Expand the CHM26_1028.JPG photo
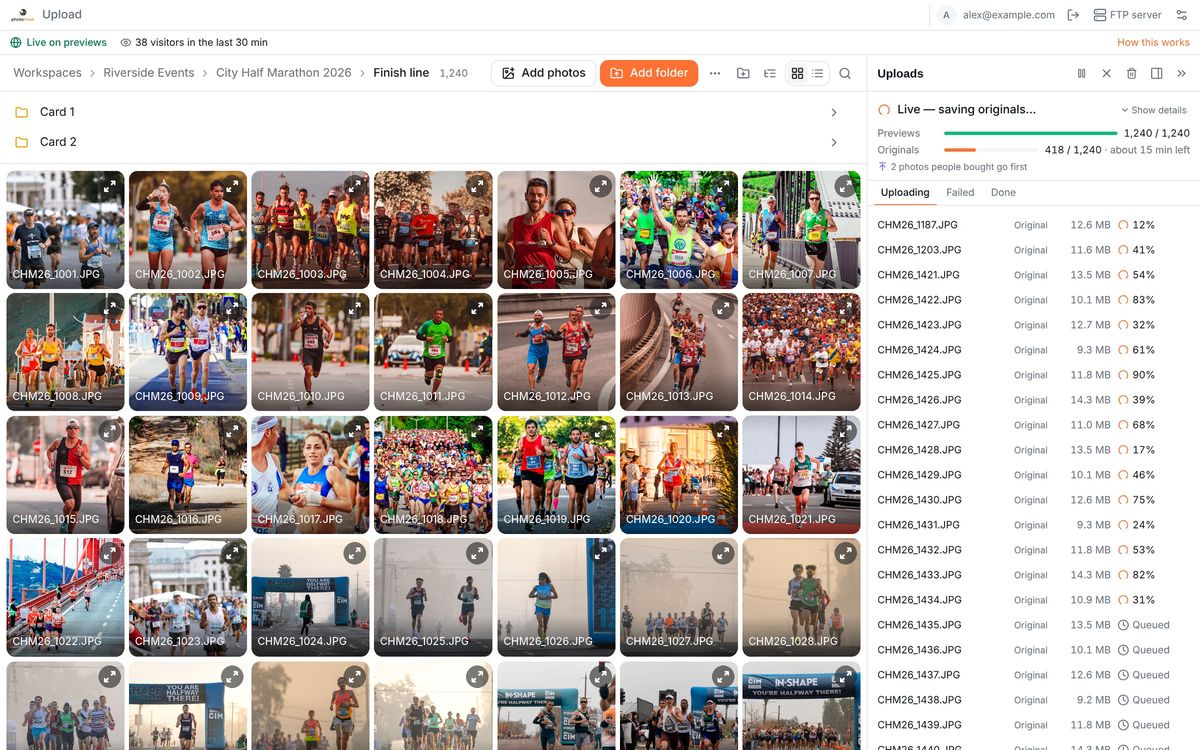Screen dimensions: 1200x750 point(845,553)
